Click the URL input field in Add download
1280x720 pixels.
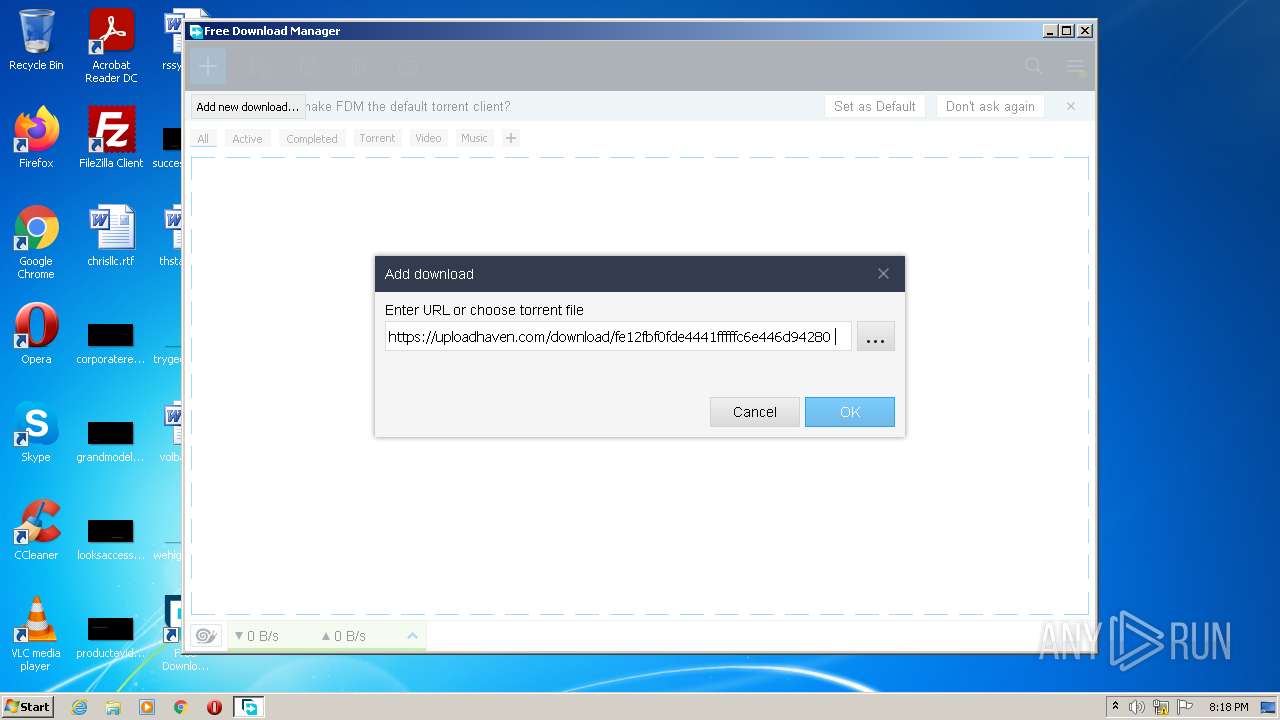(x=618, y=337)
